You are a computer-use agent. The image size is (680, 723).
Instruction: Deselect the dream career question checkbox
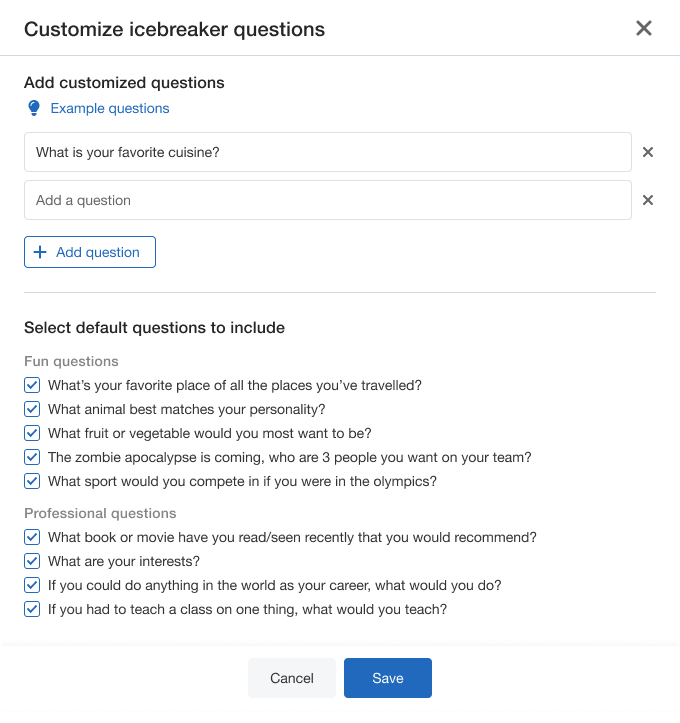click(x=32, y=585)
